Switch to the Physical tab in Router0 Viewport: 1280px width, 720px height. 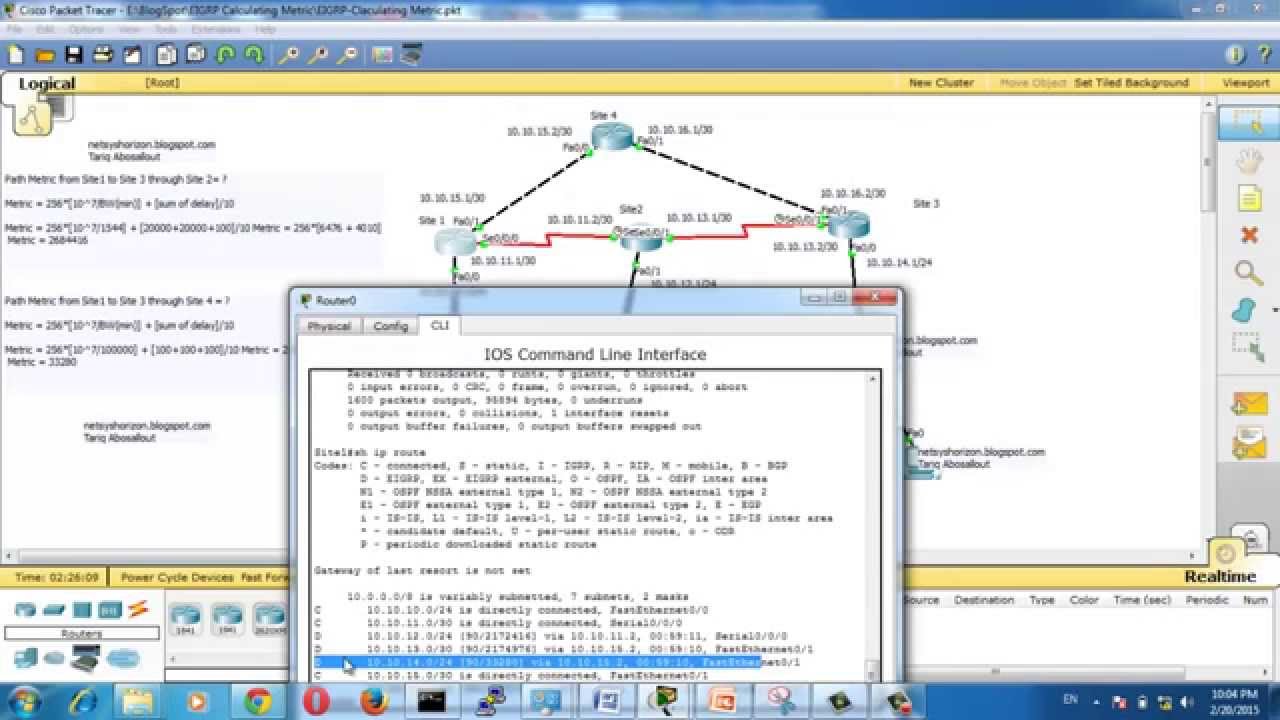329,326
